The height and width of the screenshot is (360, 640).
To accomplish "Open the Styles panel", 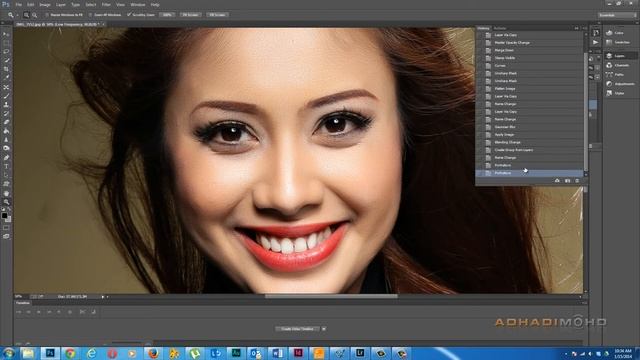I will (615, 93).
